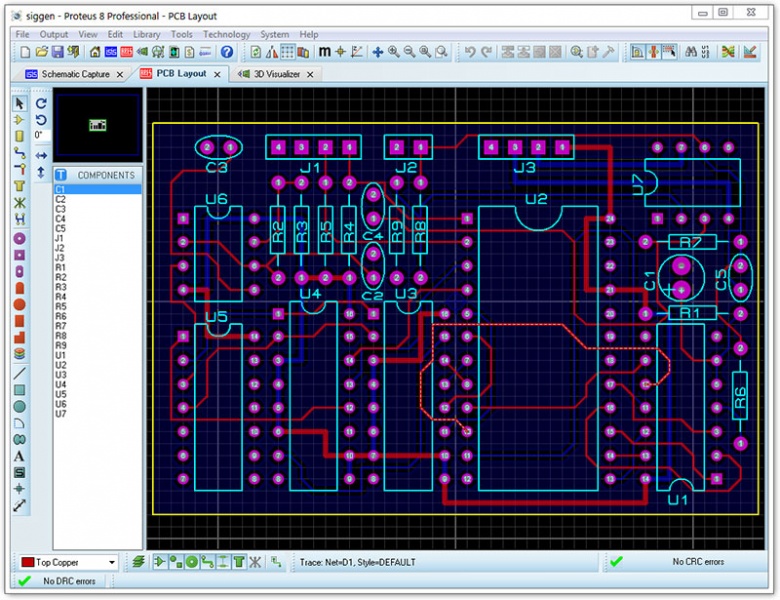Open the Technology menu

(x=226, y=34)
